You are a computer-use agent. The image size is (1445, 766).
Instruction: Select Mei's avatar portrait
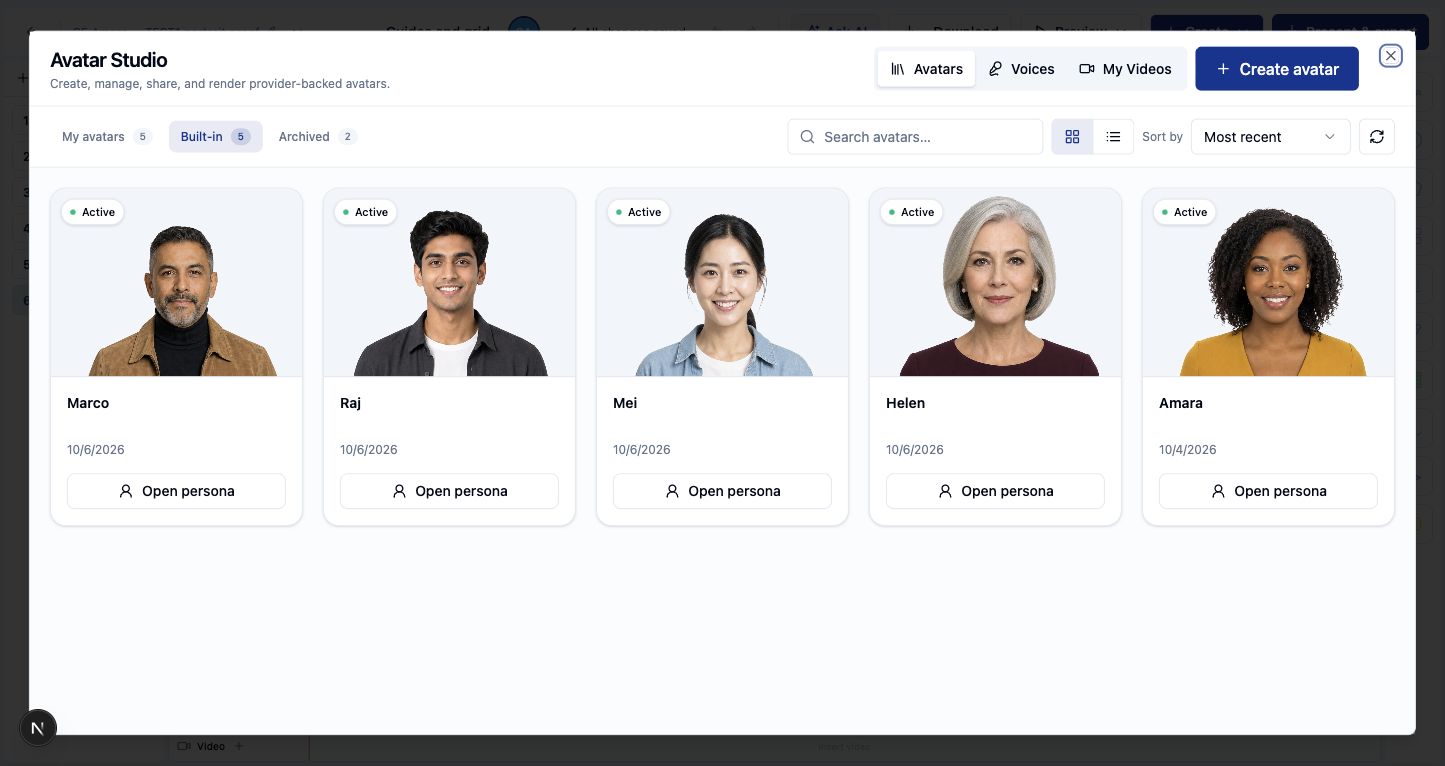(x=723, y=283)
